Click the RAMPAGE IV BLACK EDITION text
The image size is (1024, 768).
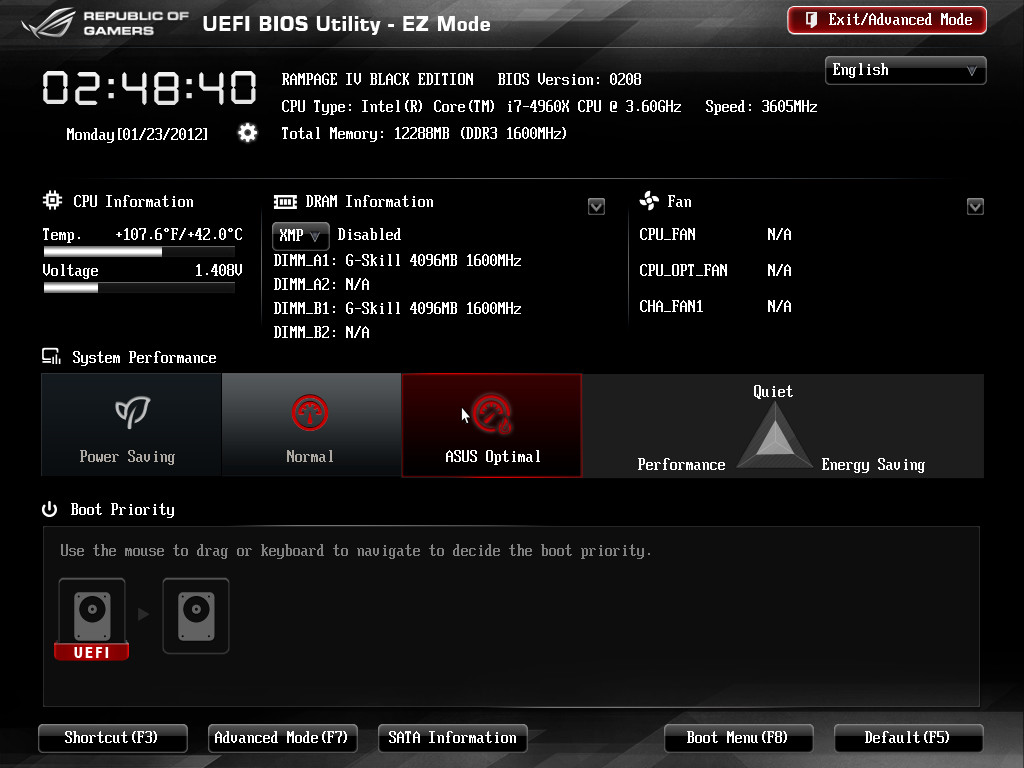(377, 80)
